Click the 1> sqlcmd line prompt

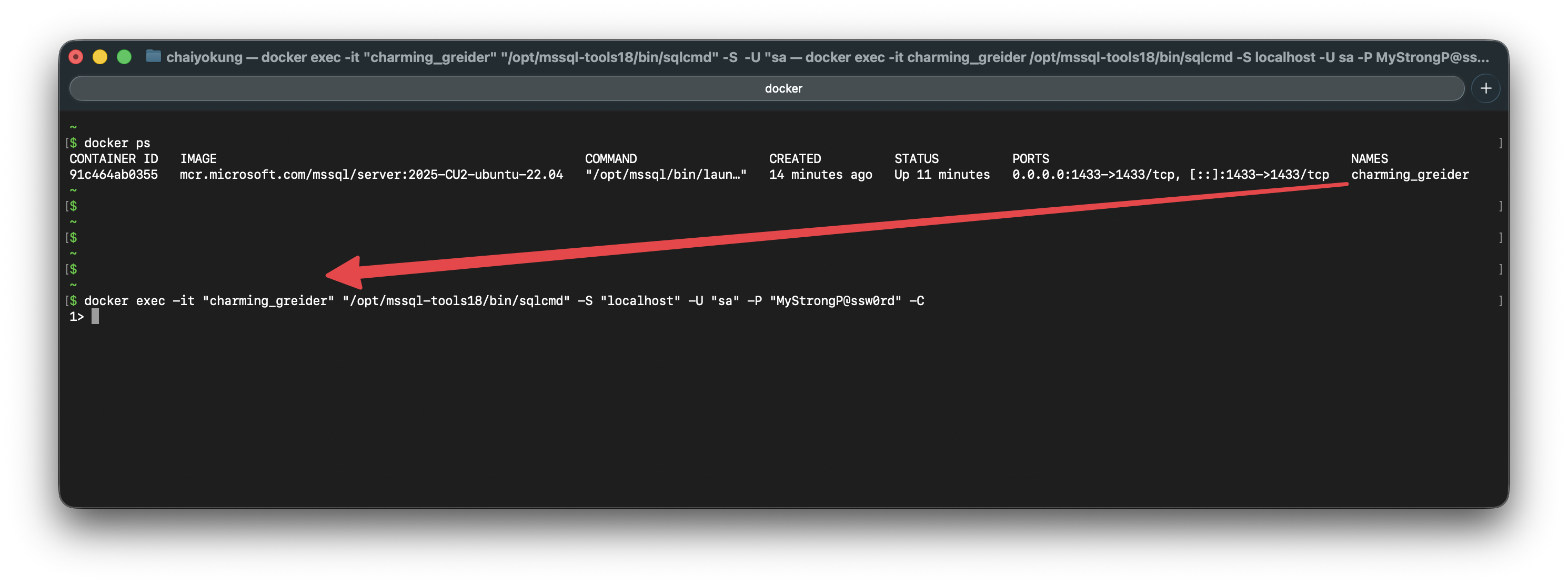click(x=77, y=316)
